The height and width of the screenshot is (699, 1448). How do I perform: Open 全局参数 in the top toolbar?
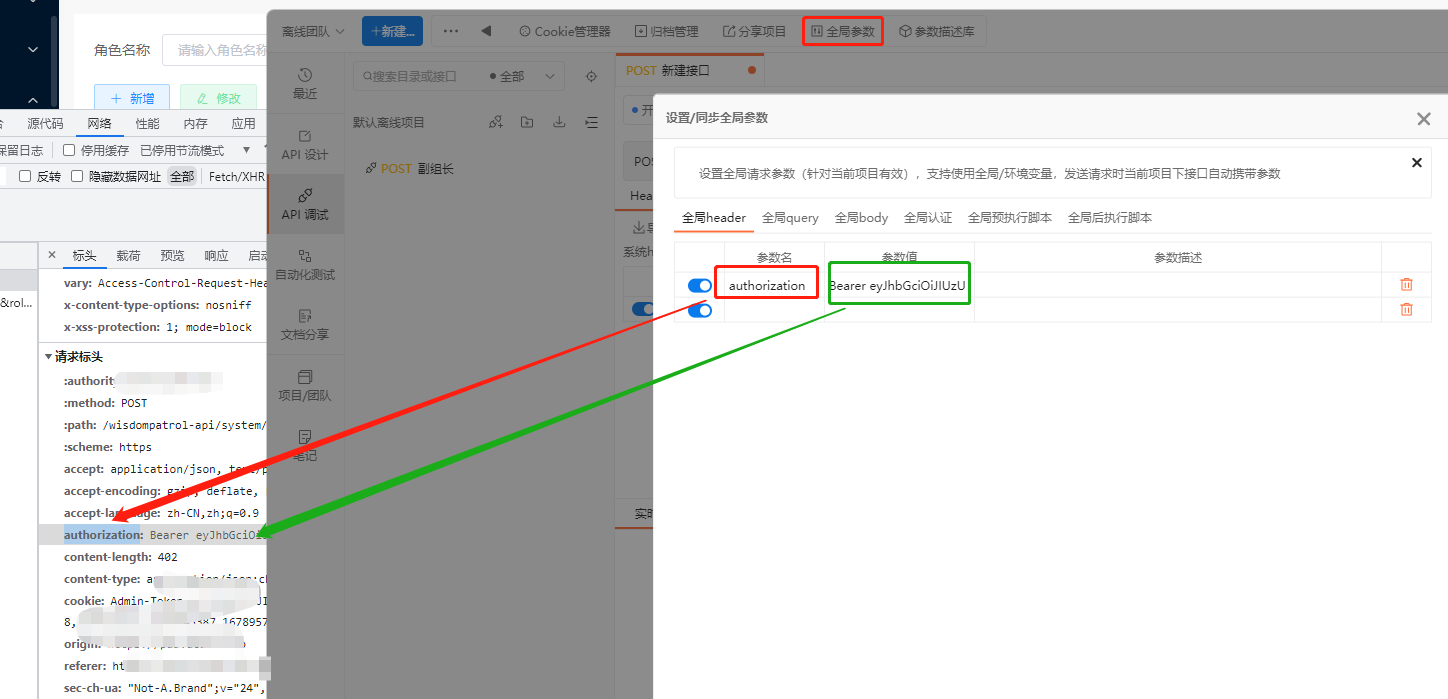point(843,31)
